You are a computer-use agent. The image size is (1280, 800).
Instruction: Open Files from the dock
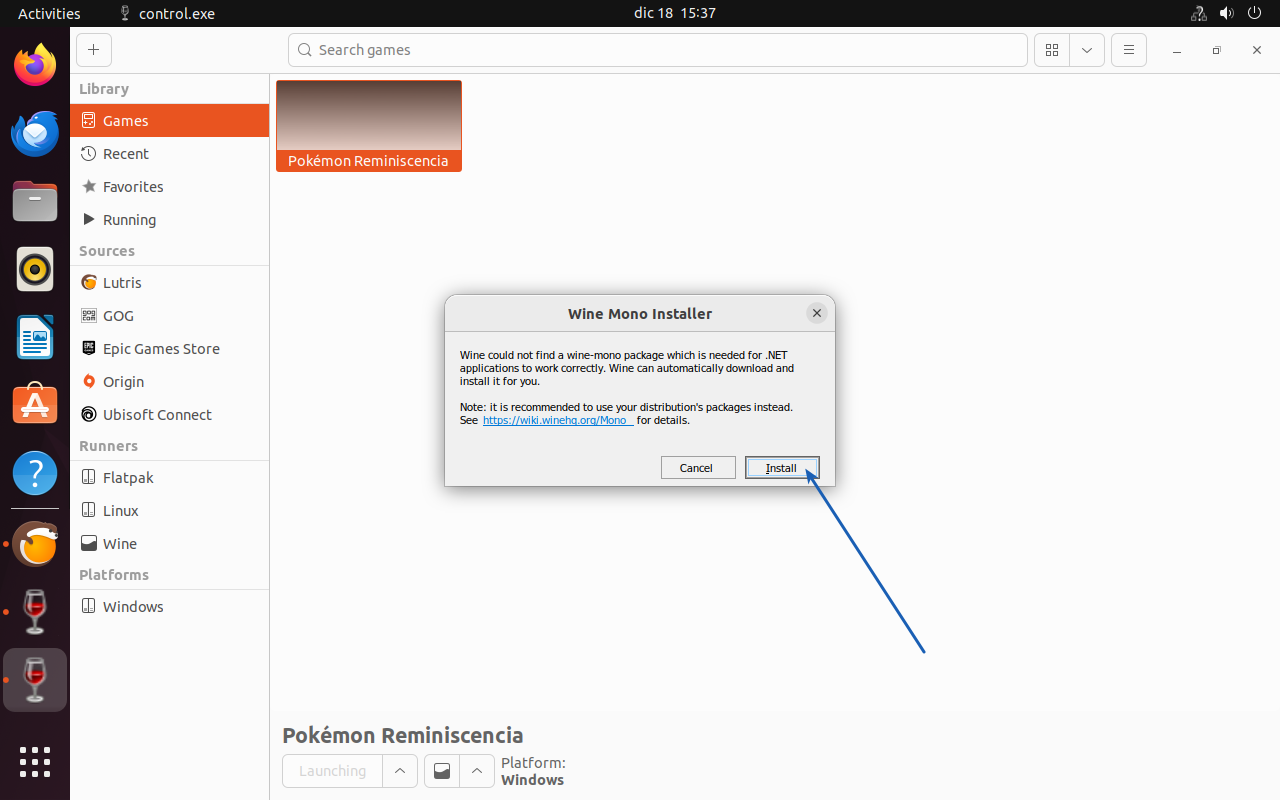(35, 202)
